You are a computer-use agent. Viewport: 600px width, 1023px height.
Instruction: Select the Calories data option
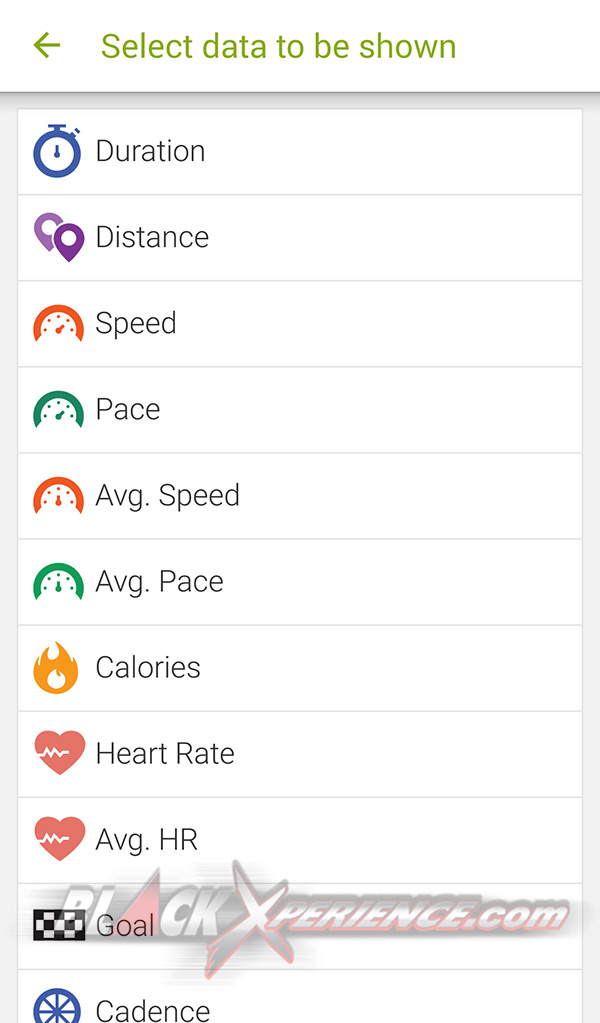(148, 668)
